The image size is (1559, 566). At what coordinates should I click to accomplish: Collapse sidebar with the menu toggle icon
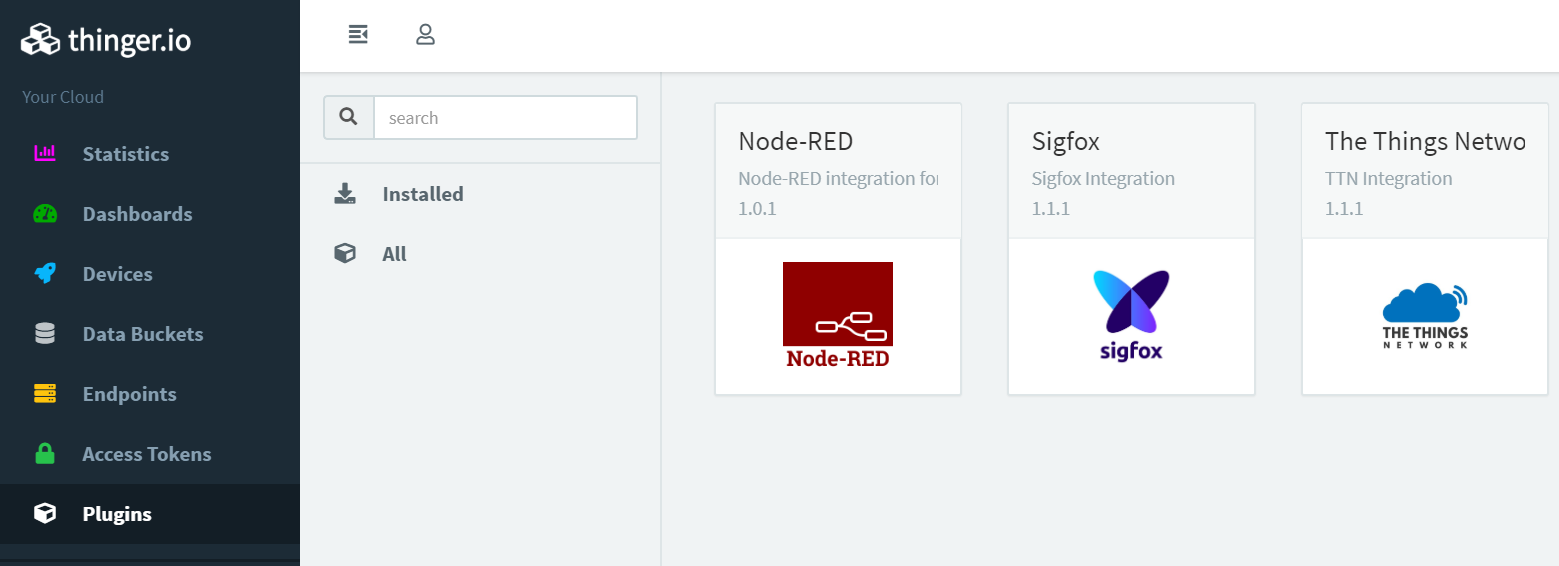point(358,35)
